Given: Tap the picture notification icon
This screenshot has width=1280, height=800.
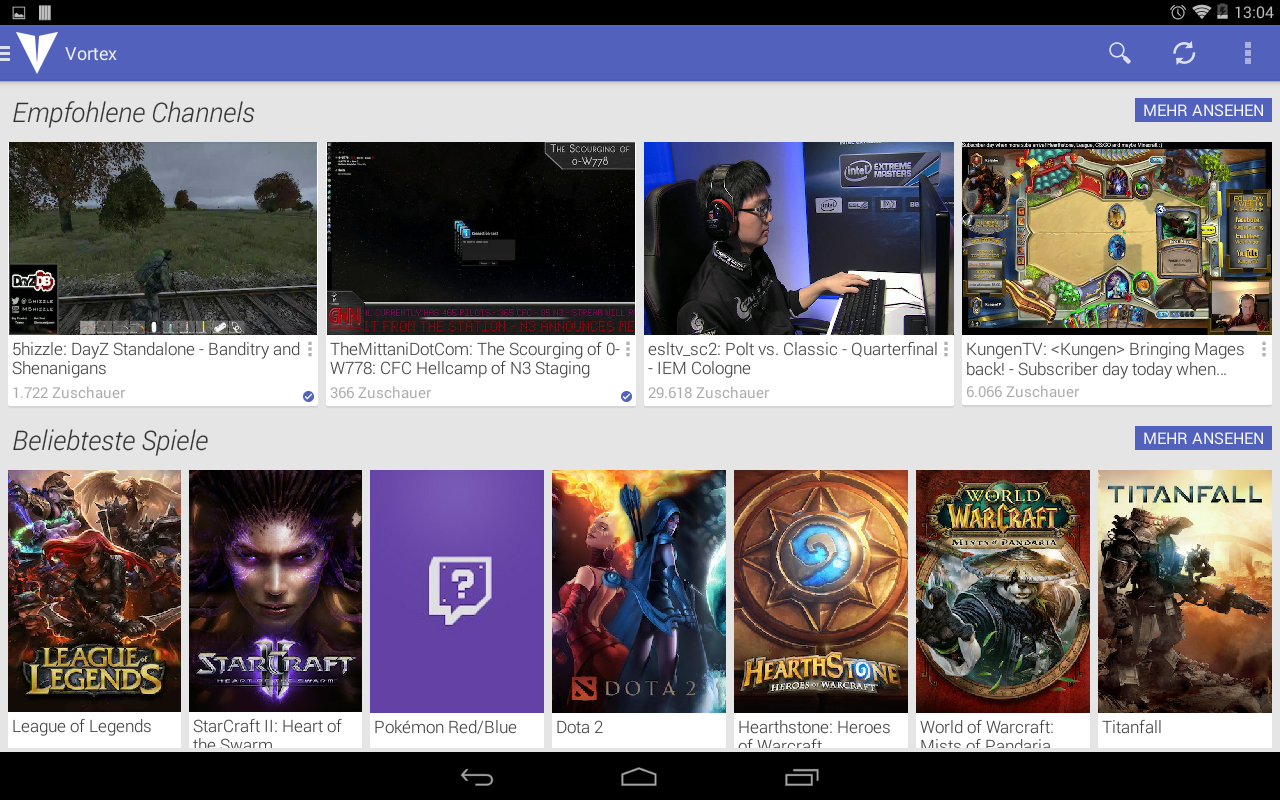Looking at the screenshot, I should [19, 12].
